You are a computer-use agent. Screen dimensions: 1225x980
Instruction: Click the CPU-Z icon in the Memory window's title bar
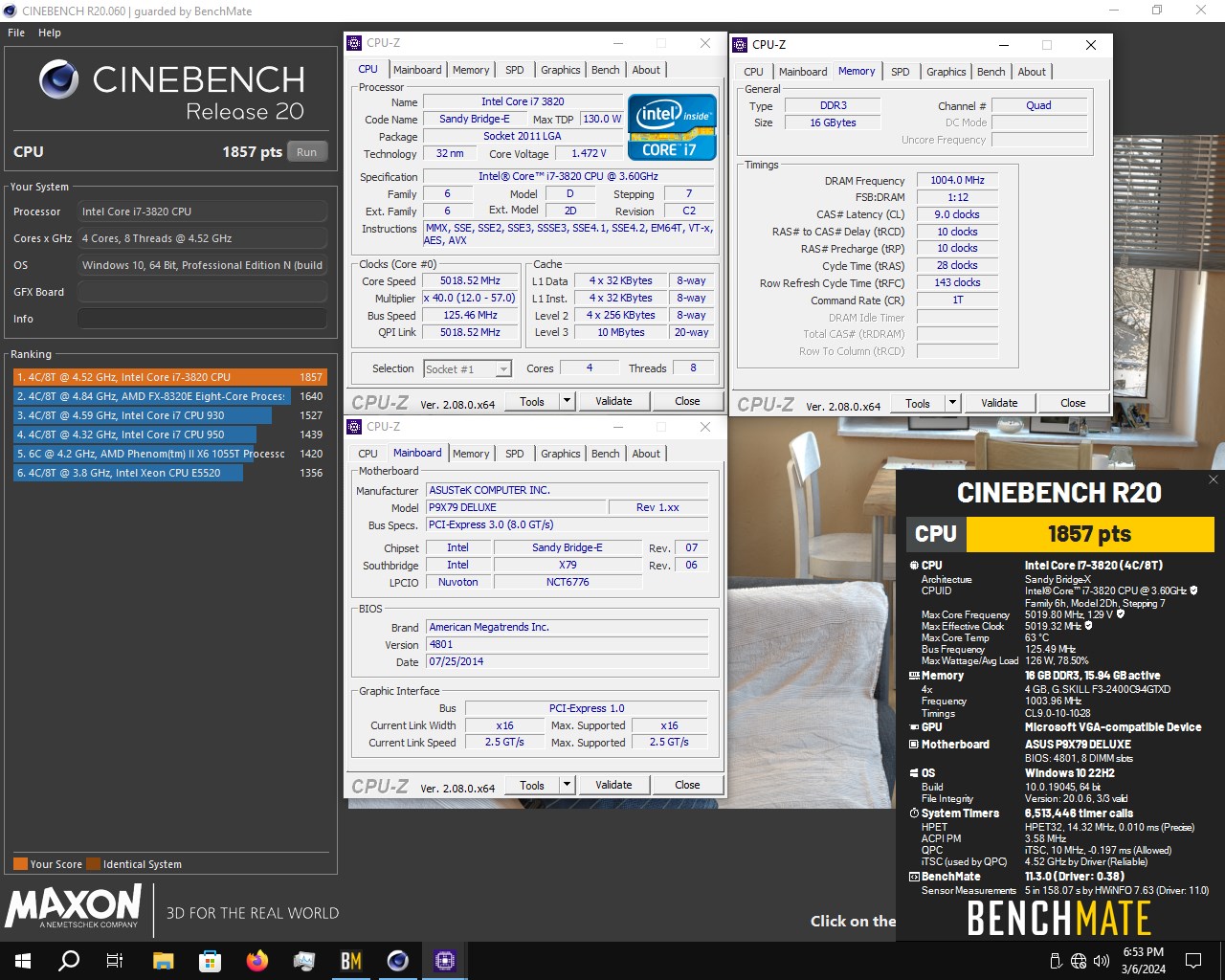tap(739, 44)
